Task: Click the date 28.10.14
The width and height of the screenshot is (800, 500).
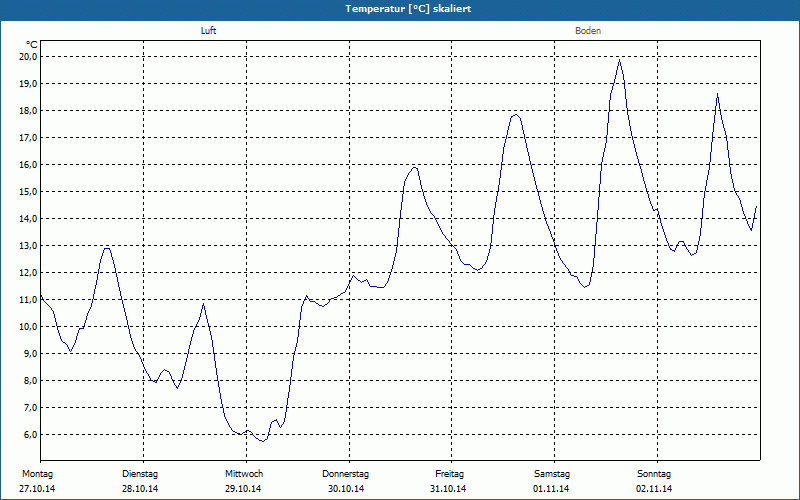Action: tap(140, 489)
